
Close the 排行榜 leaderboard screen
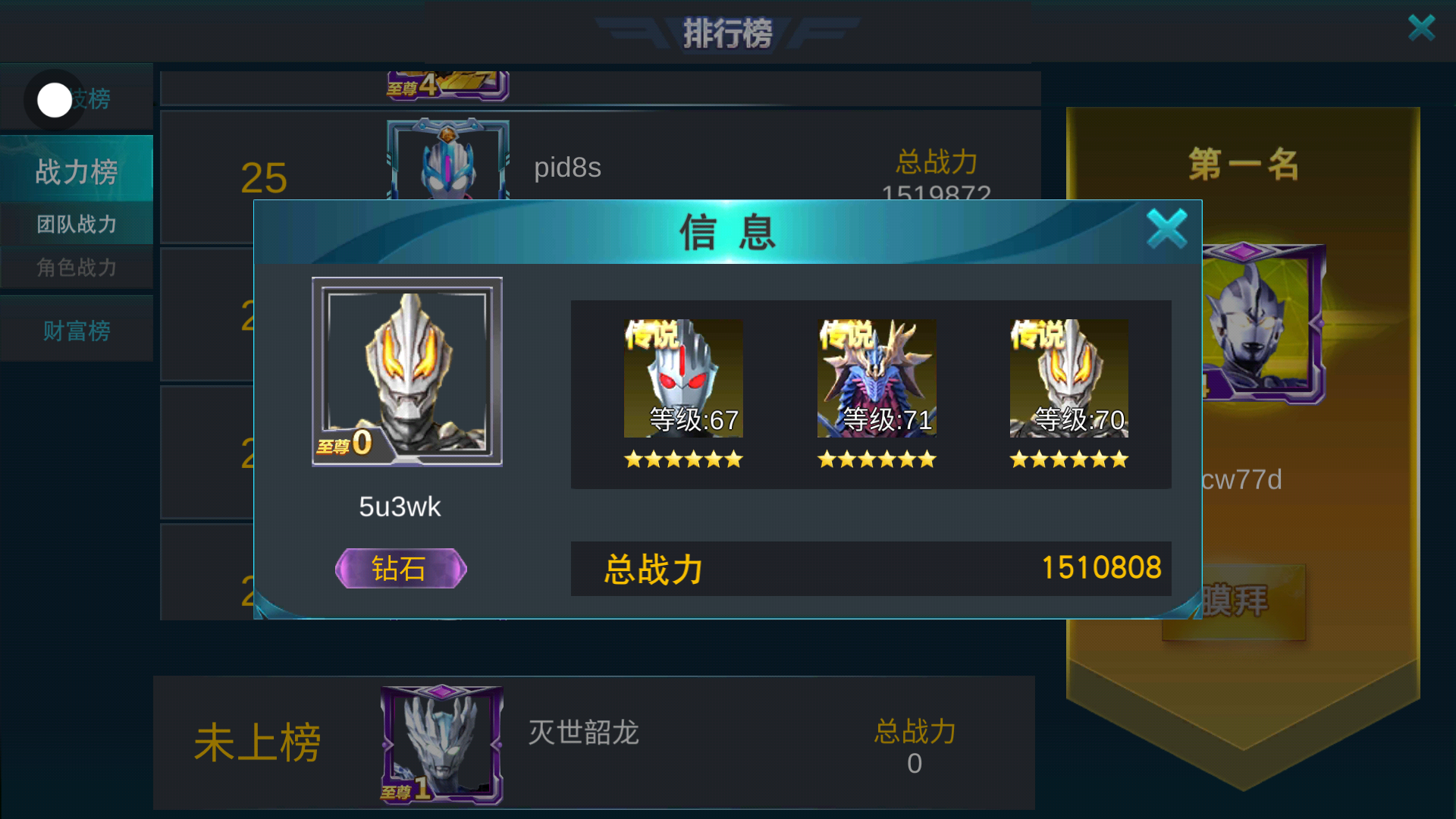coord(1421,28)
